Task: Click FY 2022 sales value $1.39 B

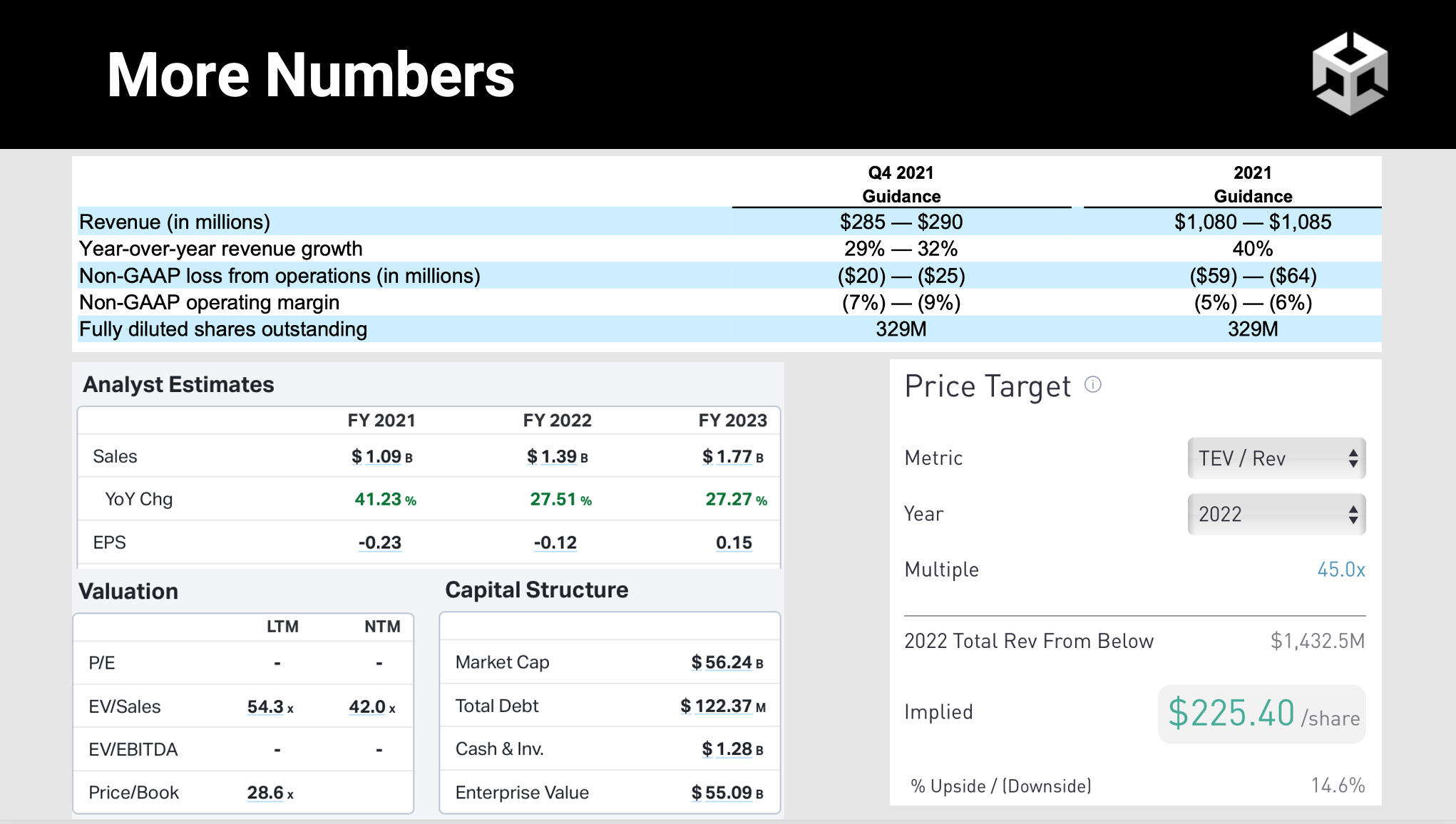Action: pyautogui.click(x=558, y=457)
